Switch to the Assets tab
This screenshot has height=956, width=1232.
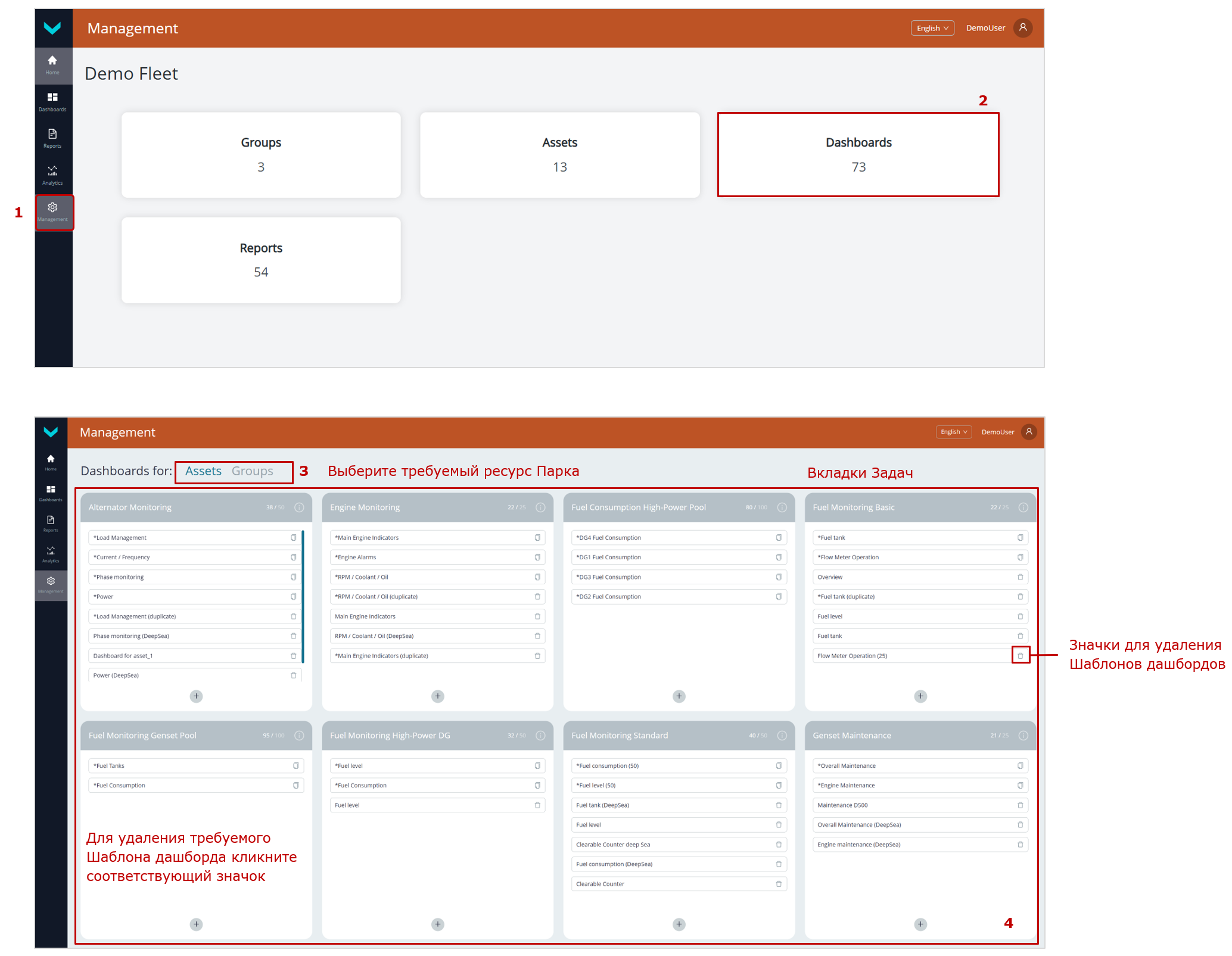pos(203,471)
